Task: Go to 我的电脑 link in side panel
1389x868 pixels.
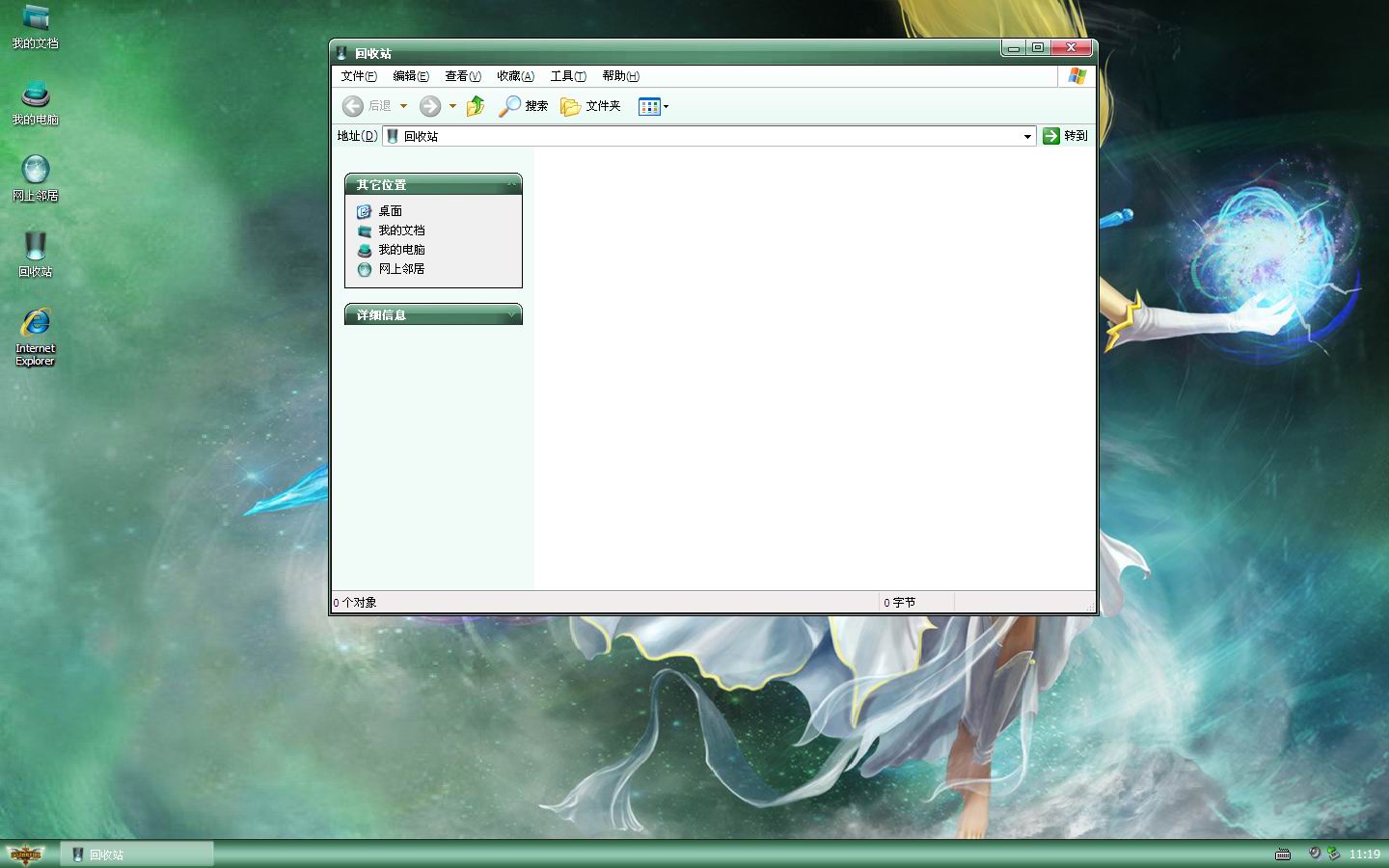Action: click(x=401, y=250)
